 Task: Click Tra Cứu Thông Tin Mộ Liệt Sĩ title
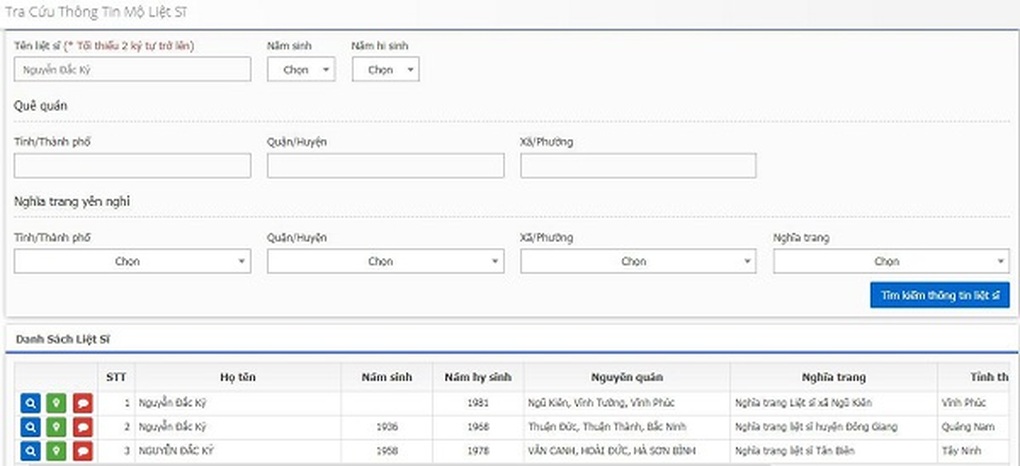(97, 12)
